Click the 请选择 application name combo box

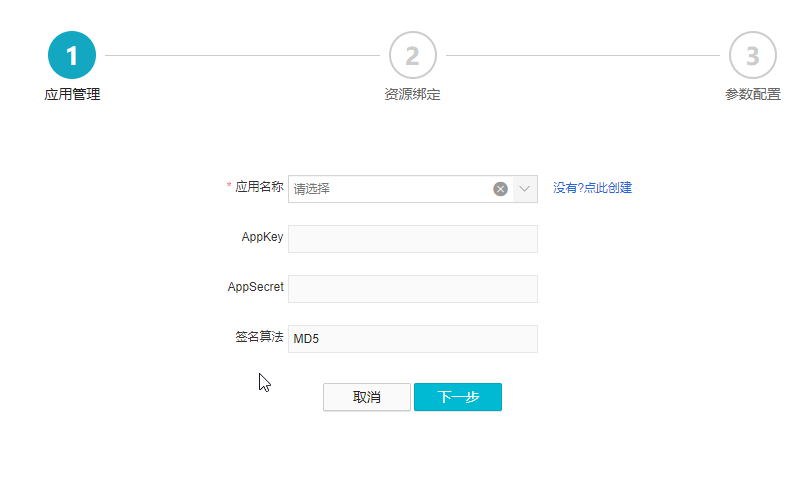point(413,189)
